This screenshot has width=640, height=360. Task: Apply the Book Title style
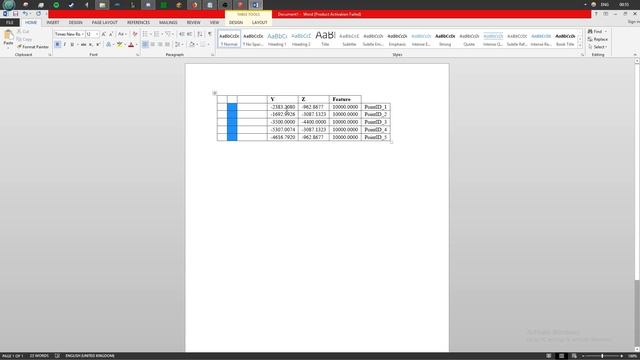coord(565,39)
